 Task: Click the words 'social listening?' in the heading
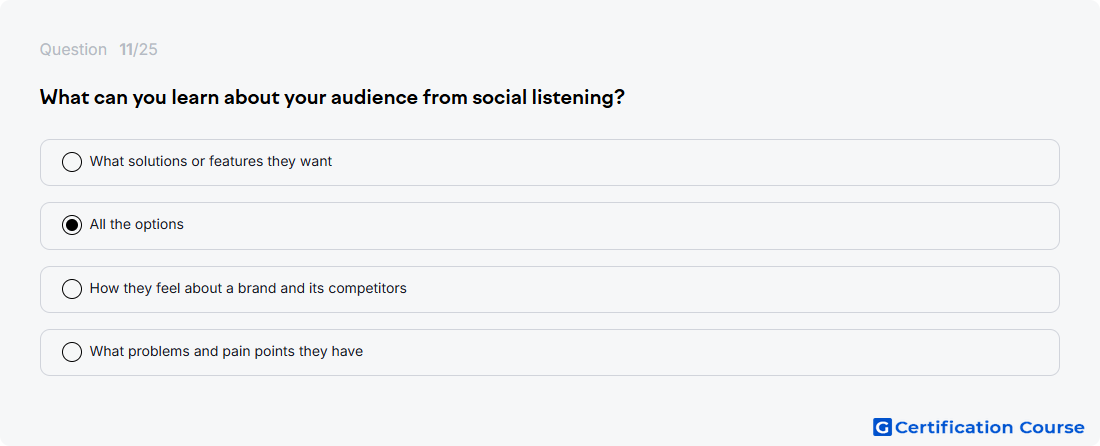(548, 97)
